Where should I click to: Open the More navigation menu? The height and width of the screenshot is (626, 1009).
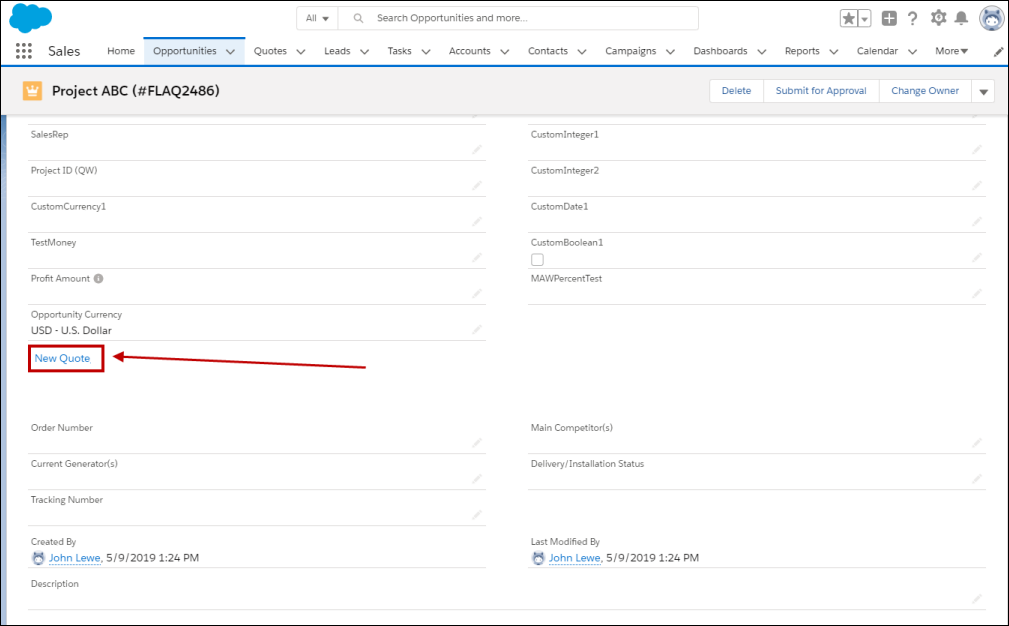[x=951, y=51]
